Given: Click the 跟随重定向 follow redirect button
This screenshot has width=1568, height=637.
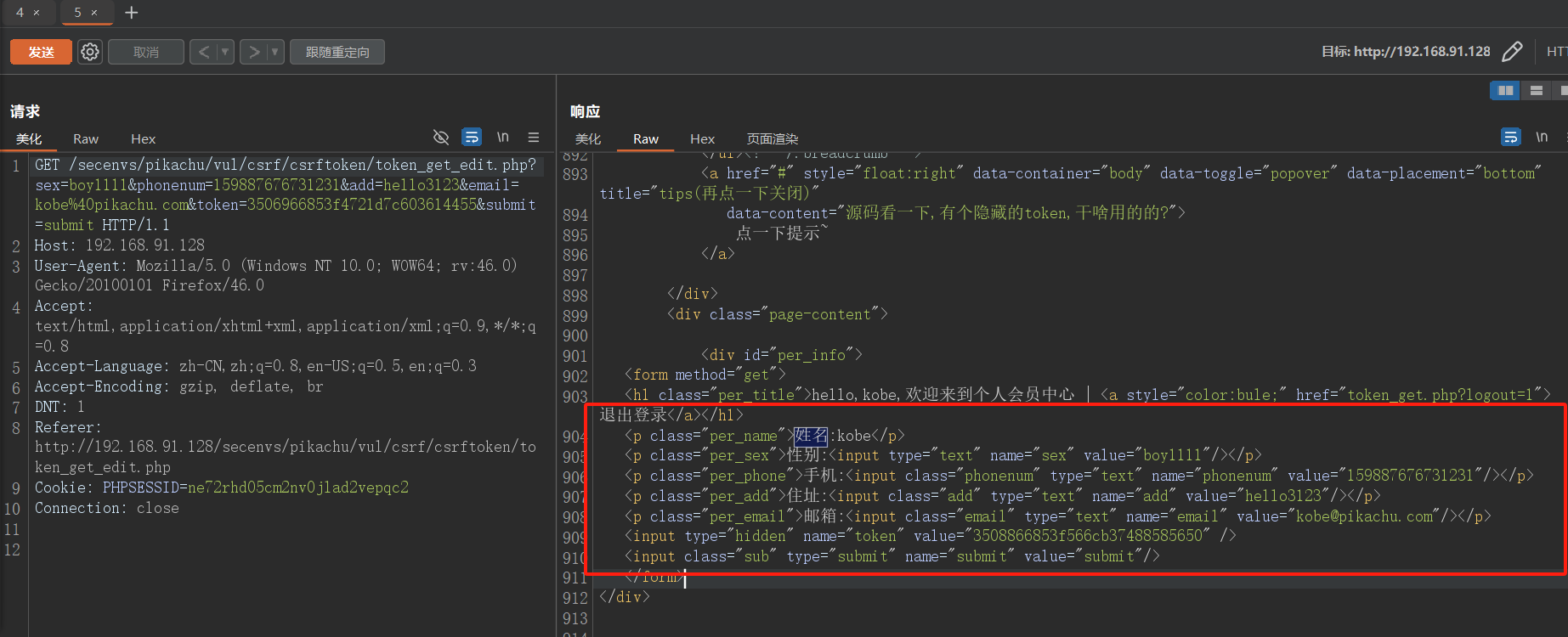Looking at the screenshot, I should click(337, 52).
